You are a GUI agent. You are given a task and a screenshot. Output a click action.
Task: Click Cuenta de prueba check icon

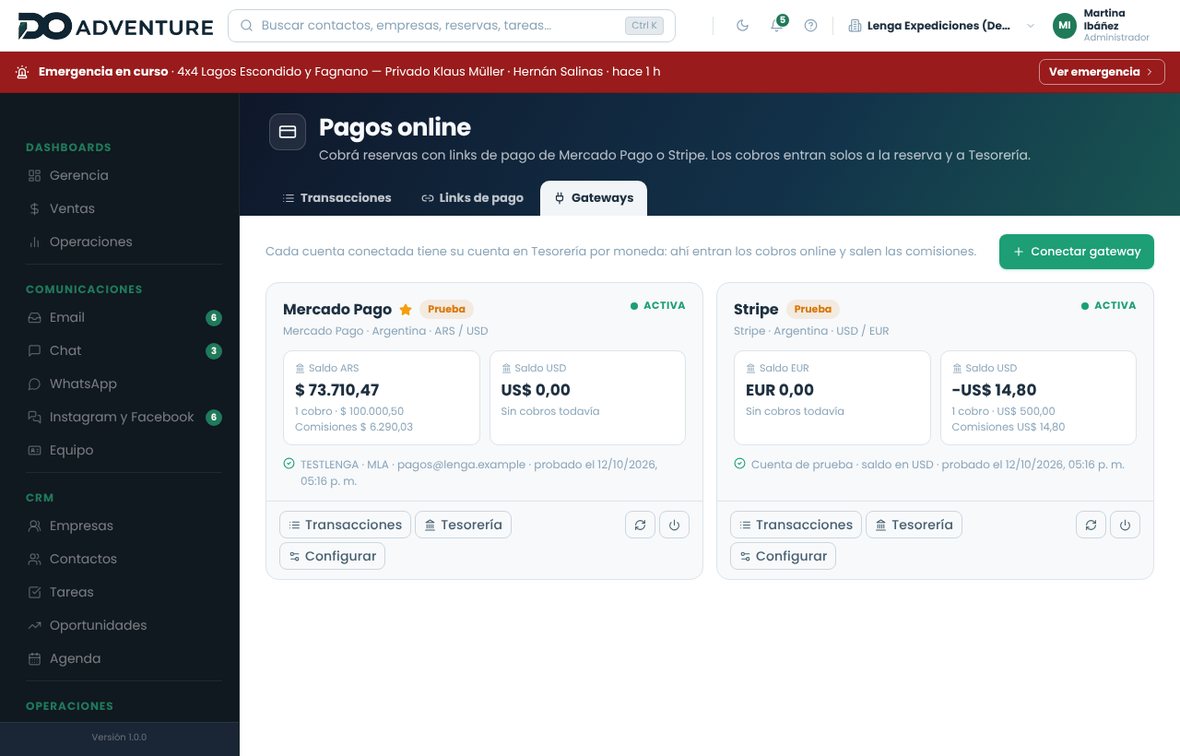(740, 464)
